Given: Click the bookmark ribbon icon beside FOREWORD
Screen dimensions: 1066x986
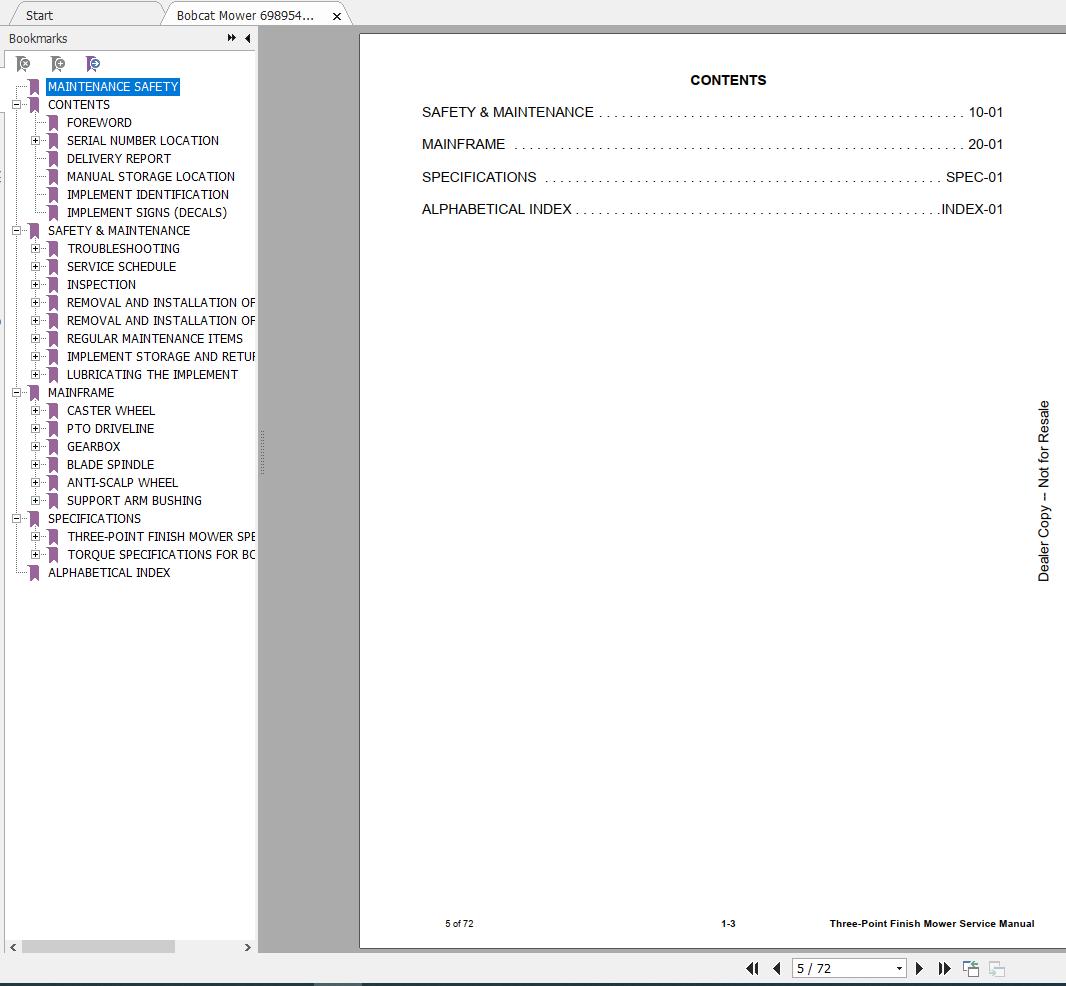Looking at the screenshot, I should (x=53, y=122).
